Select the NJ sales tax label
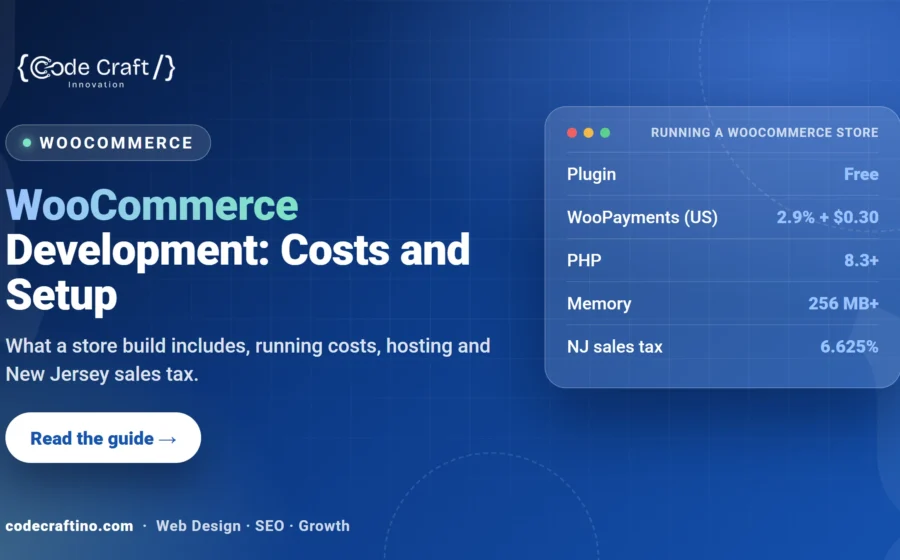Image resolution: width=900 pixels, height=560 pixels. [615, 347]
